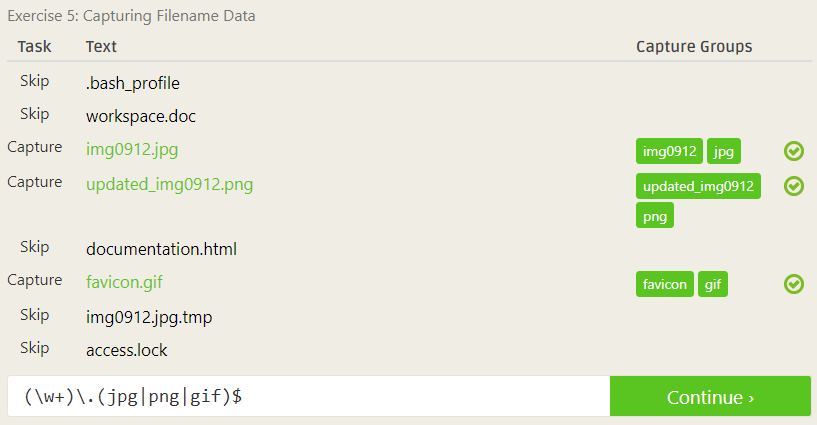The width and height of the screenshot is (817, 425).
Task: Click the Capture Groups column header
Action: tap(694, 46)
